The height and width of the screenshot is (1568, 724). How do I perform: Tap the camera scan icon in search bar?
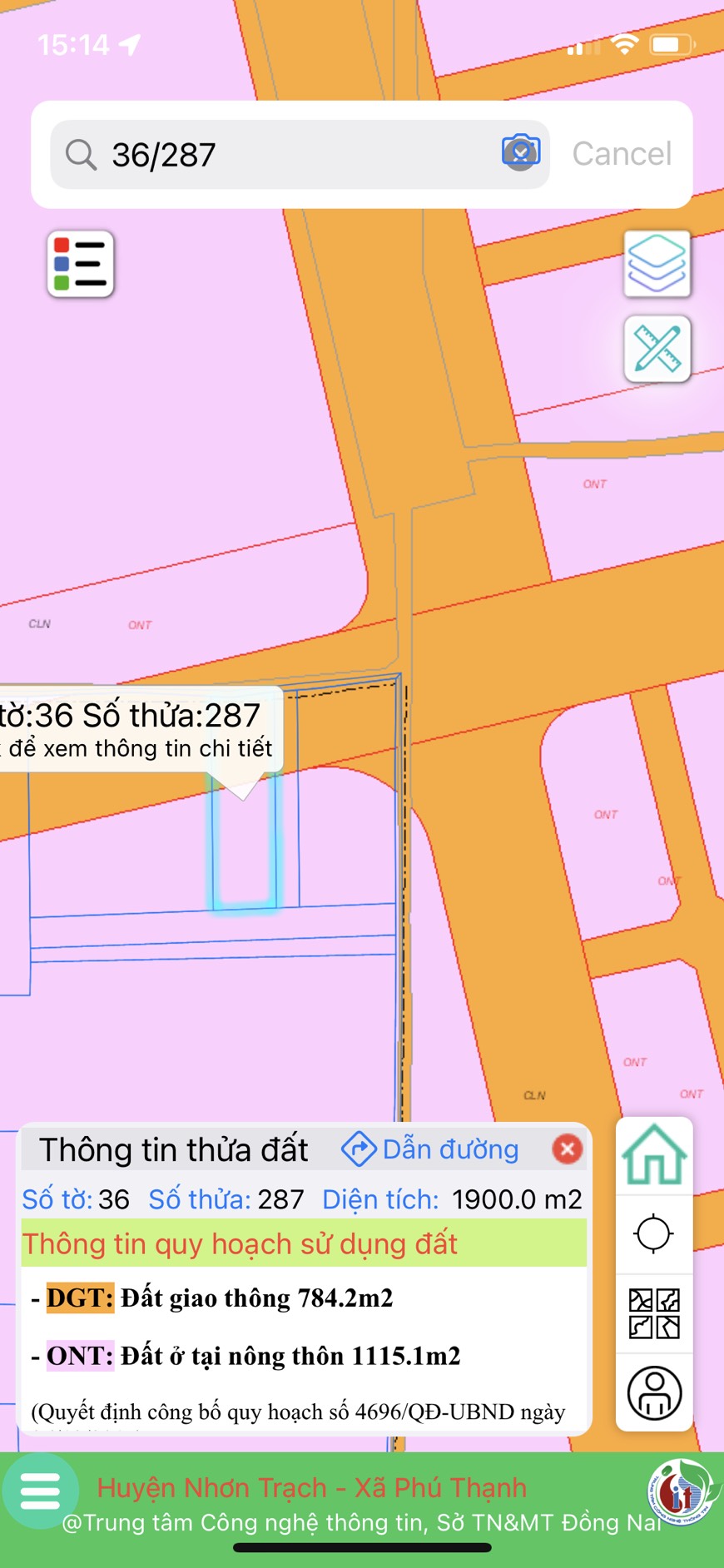point(521,152)
